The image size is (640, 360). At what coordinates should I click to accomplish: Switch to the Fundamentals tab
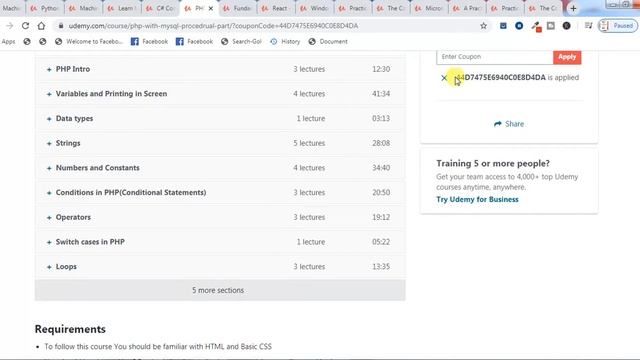coord(238,8)
